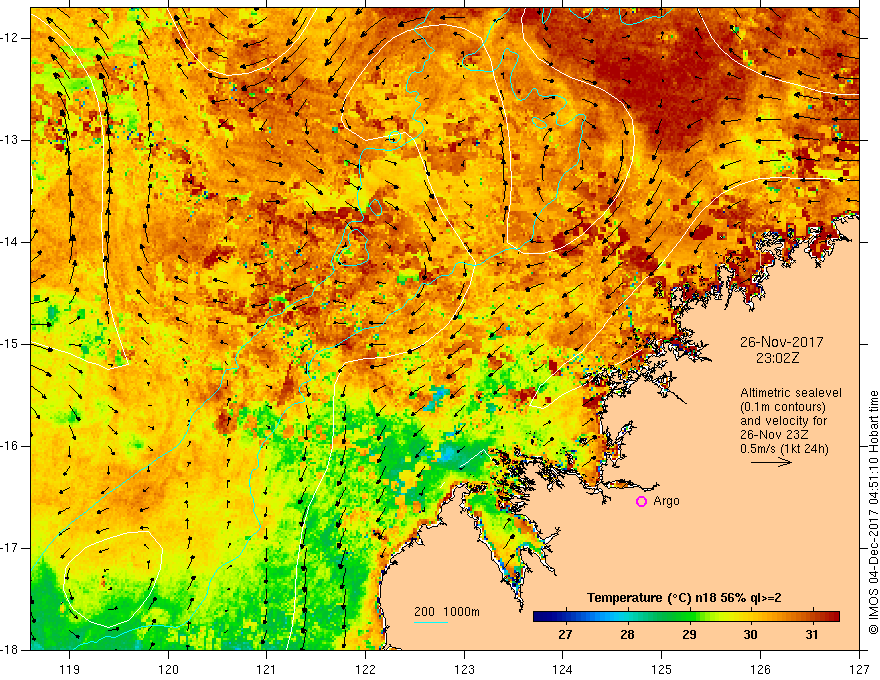Click the vertical IMOS copyright timestamp text
Screen dimensions: 880x680
873,512
